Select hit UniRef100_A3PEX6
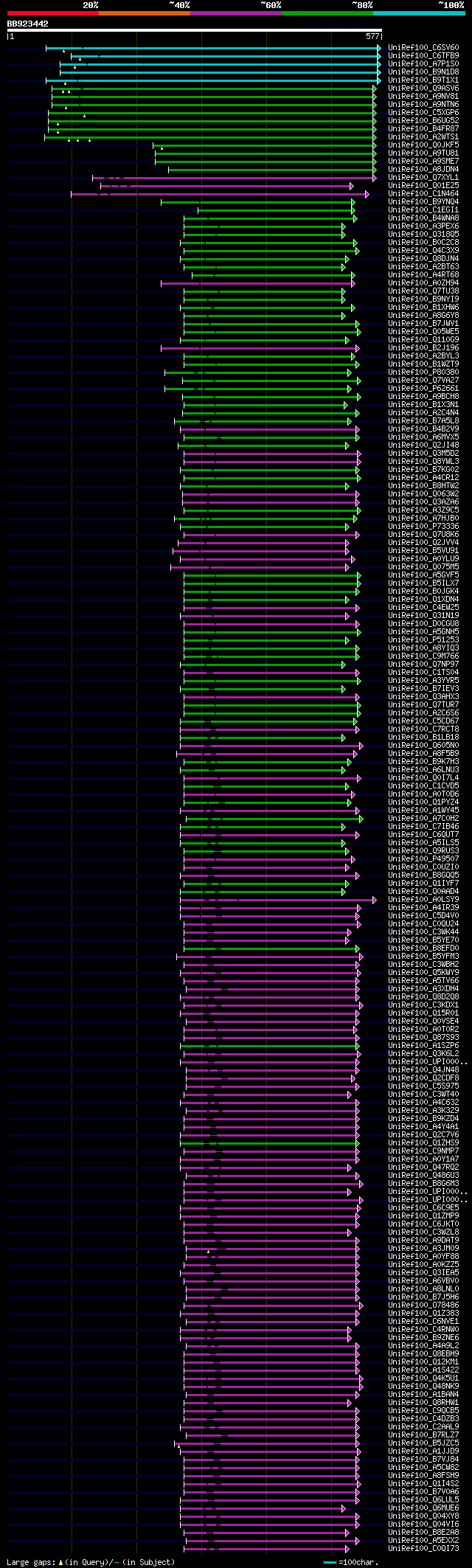The image size is (472, 1568). click(x=423, y=226)
